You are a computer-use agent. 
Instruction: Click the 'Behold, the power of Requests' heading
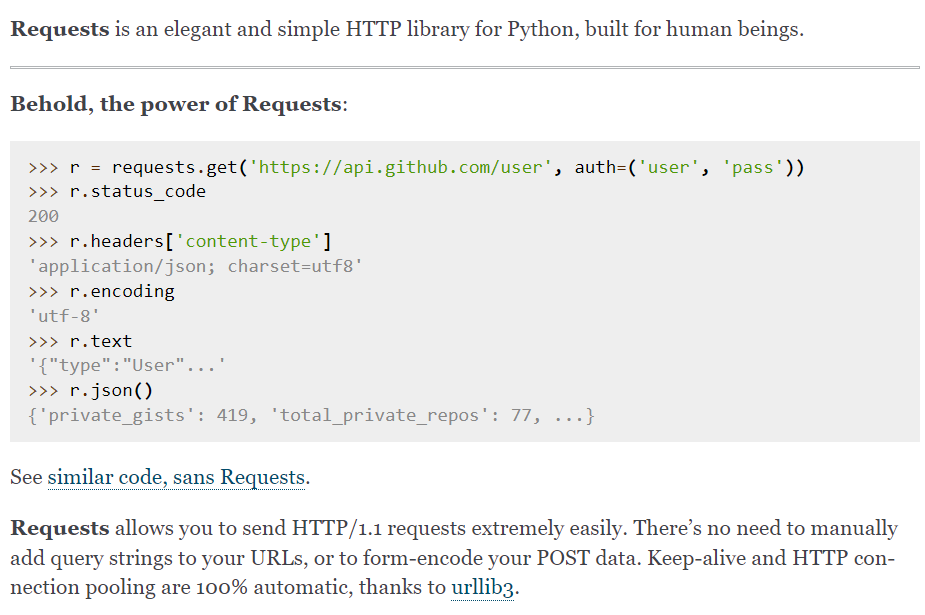pyautogui.click(x=179, y=104)
